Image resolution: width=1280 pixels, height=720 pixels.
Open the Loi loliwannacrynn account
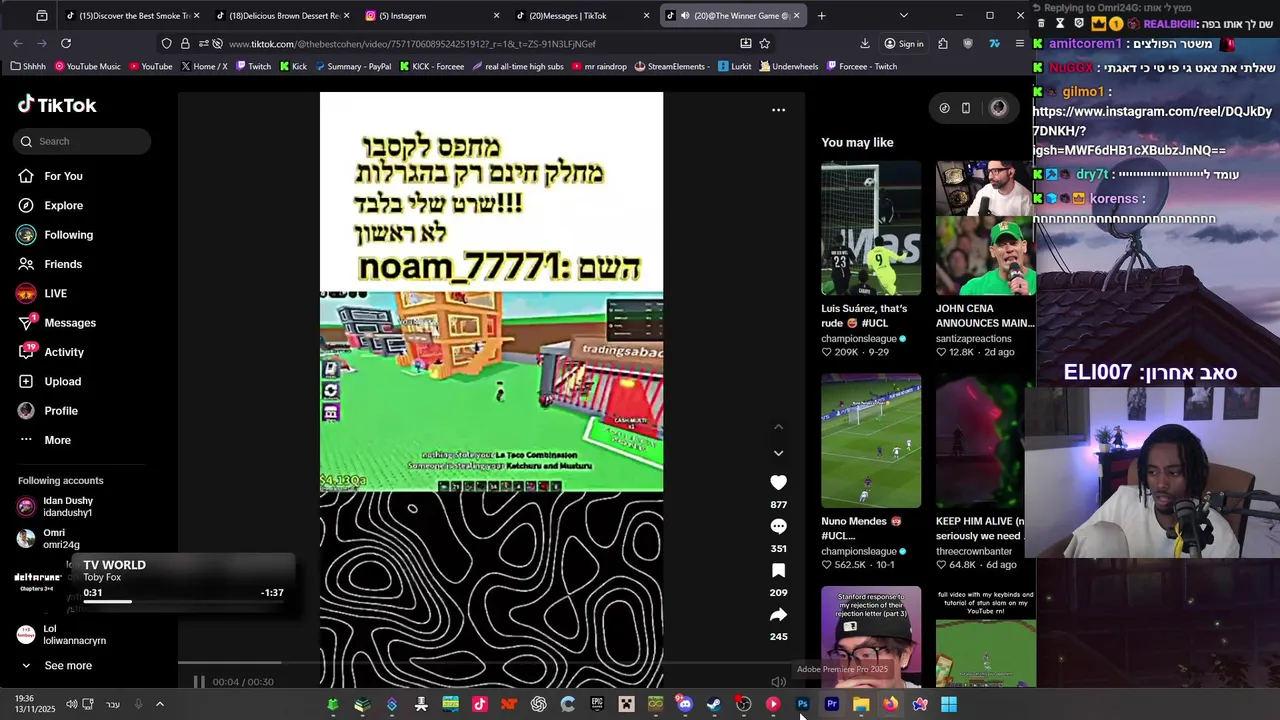pos(74,635)
